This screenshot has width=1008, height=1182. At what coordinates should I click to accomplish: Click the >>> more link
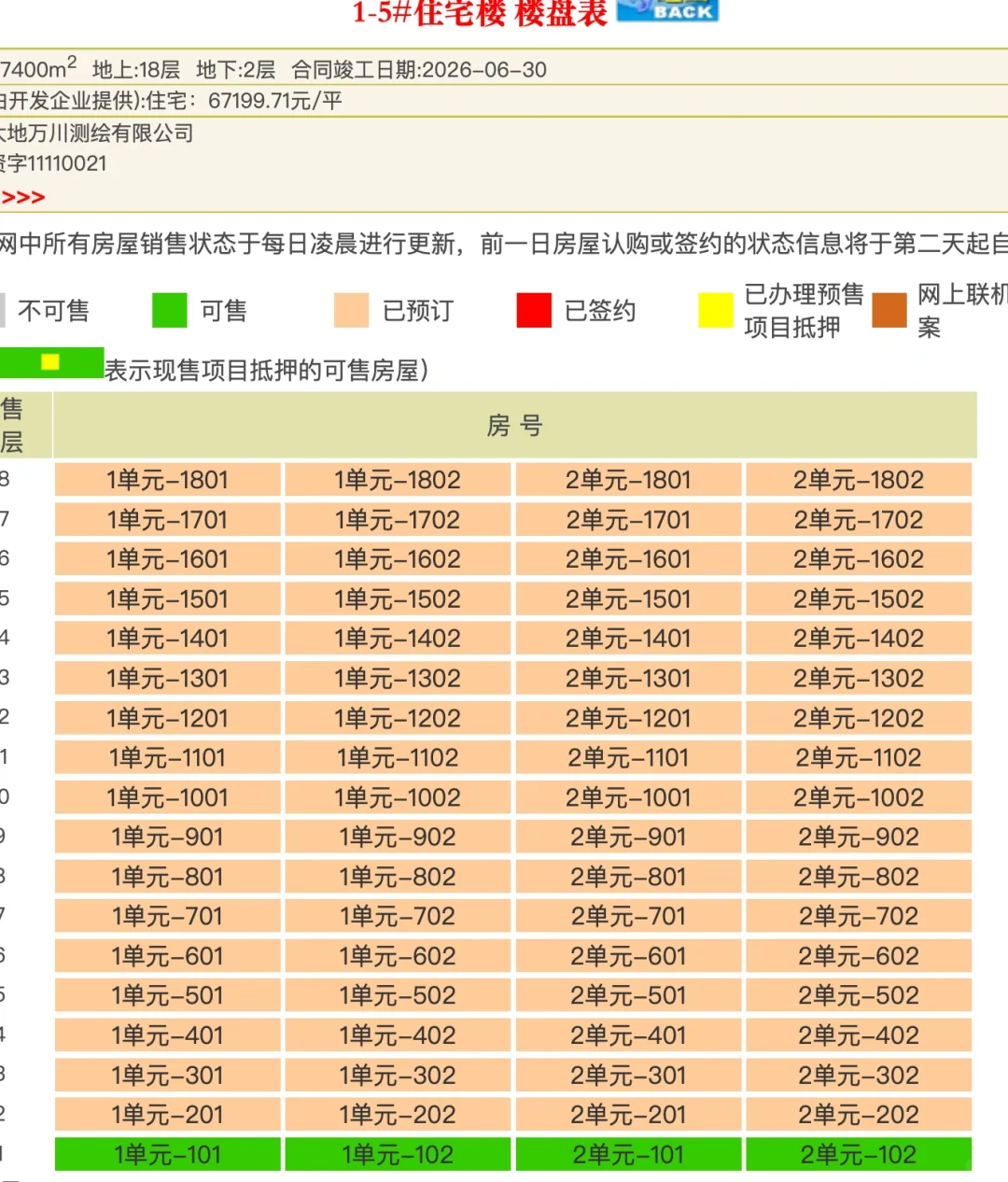[x=23, y=197]
